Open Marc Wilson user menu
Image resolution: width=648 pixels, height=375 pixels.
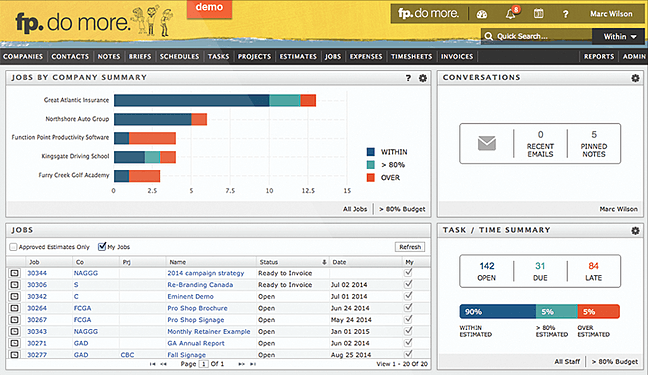point(611,14)
